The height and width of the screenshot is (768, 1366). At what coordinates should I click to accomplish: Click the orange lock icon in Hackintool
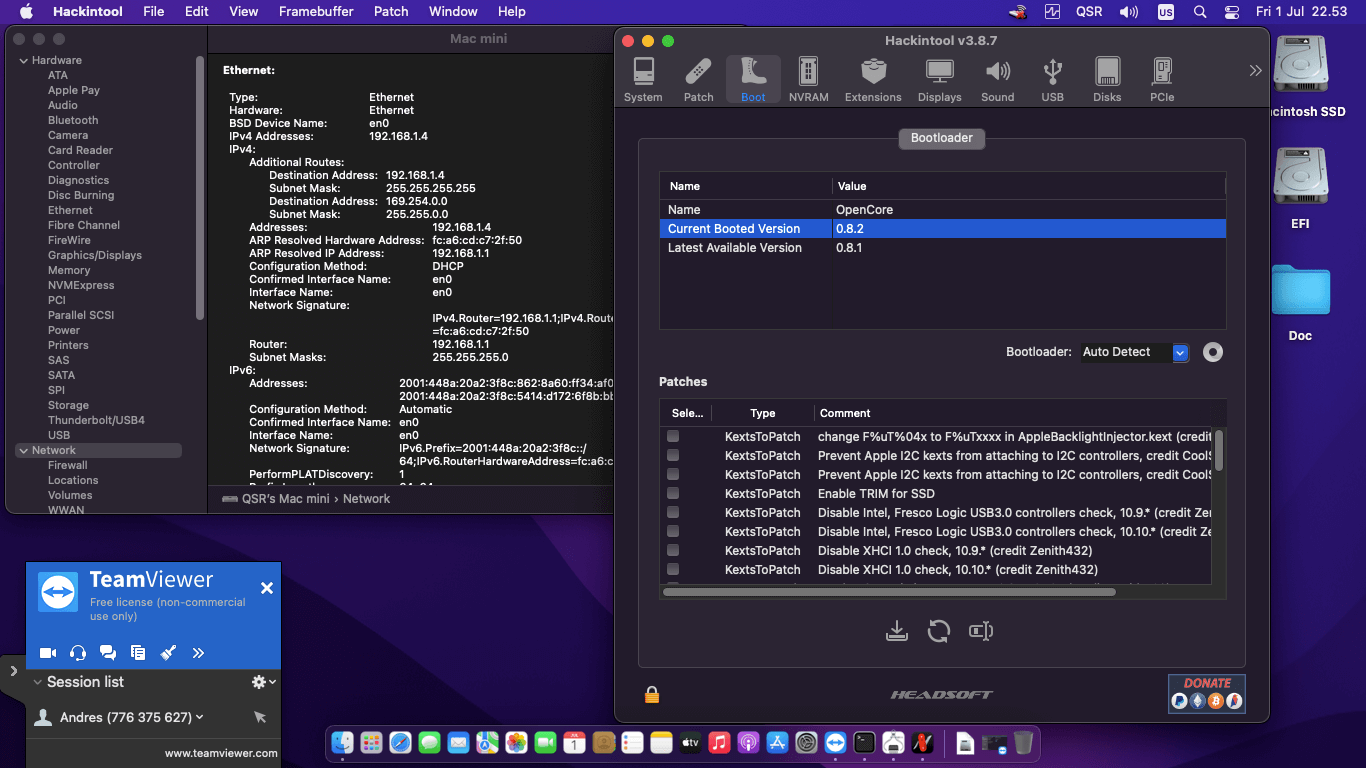click(x=652, y=694)
